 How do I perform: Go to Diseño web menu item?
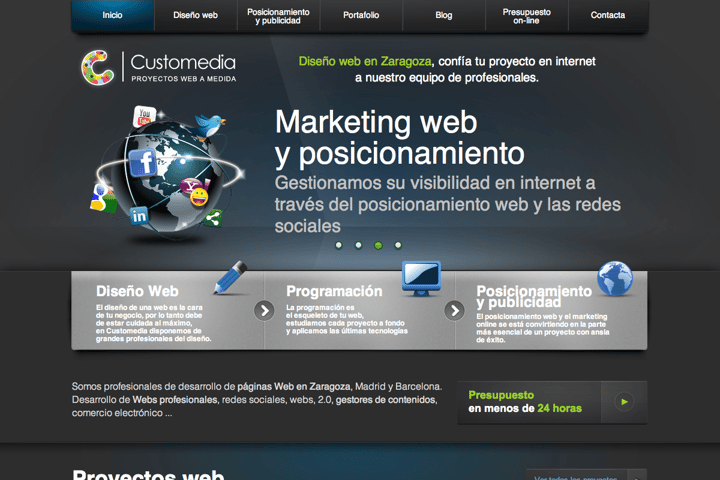196,15
